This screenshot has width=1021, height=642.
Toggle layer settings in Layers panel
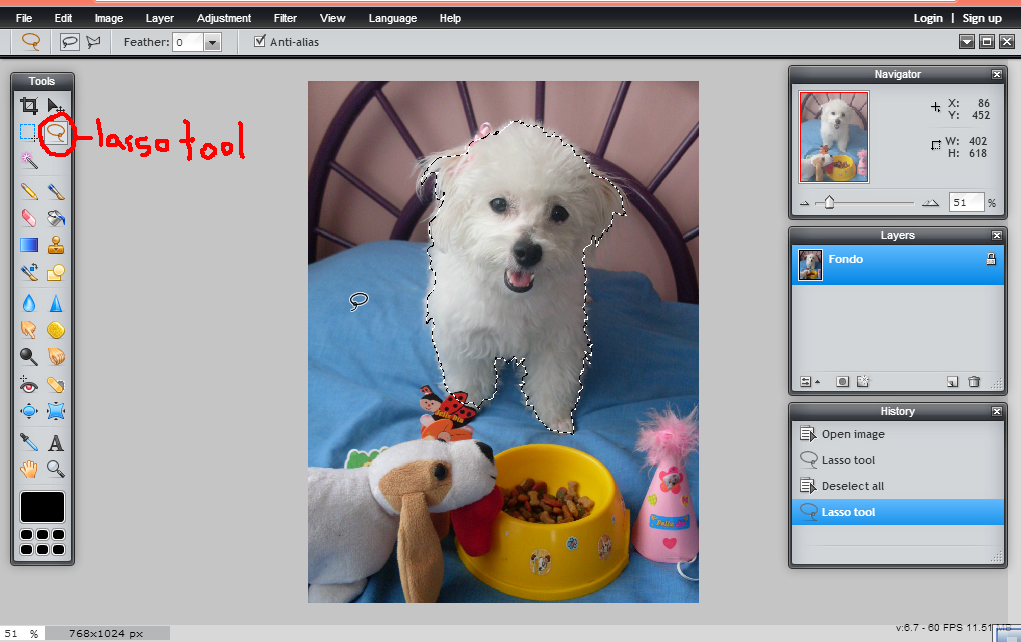point(809,382)
